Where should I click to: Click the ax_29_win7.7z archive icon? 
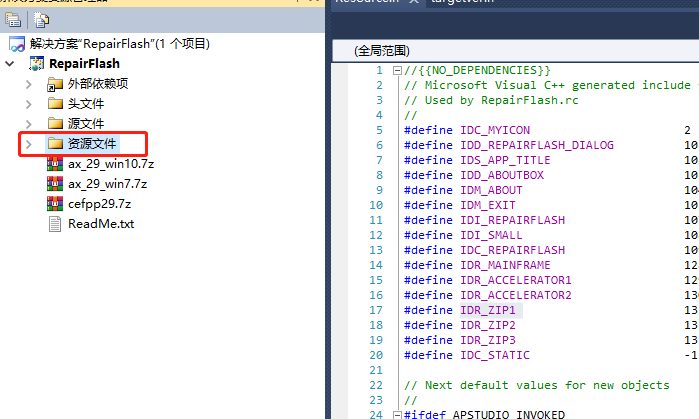coord(55,184)
